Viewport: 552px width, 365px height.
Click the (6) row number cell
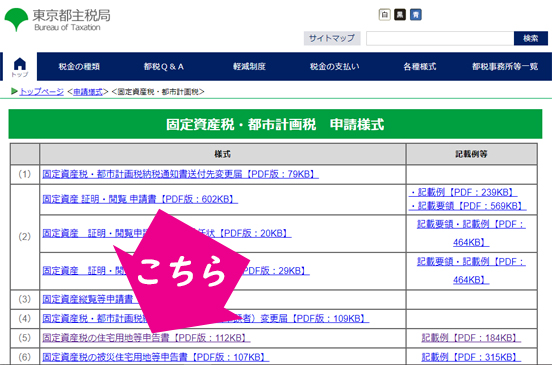click(25, 357)
